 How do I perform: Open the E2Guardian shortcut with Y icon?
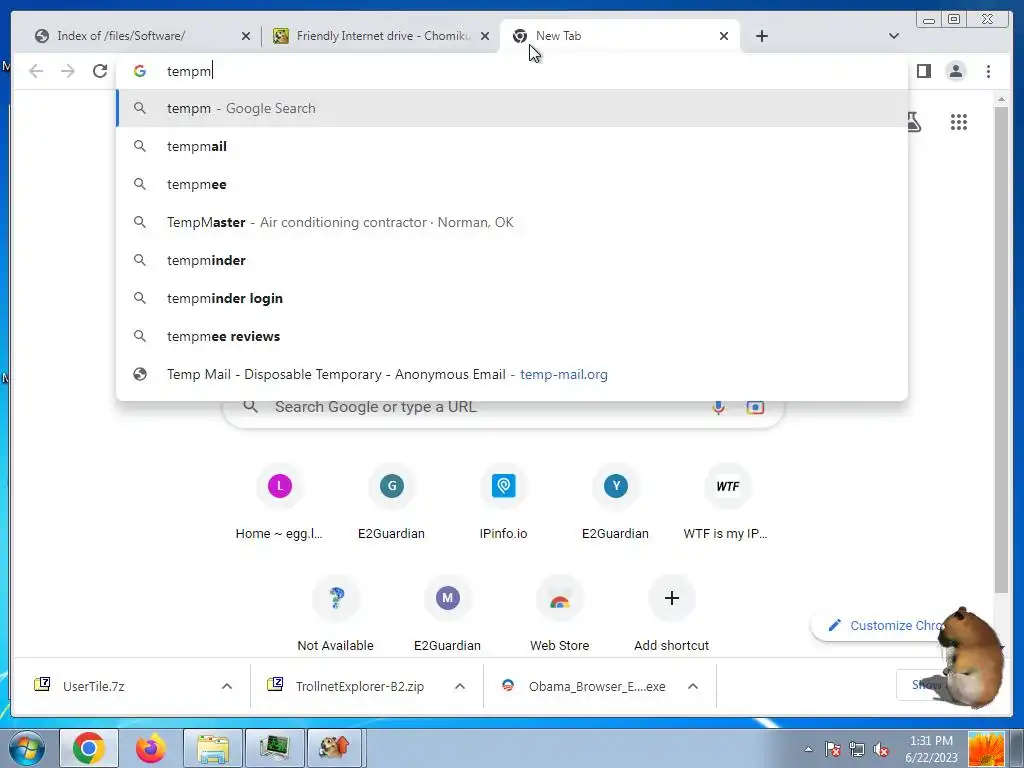click(616, 503)
